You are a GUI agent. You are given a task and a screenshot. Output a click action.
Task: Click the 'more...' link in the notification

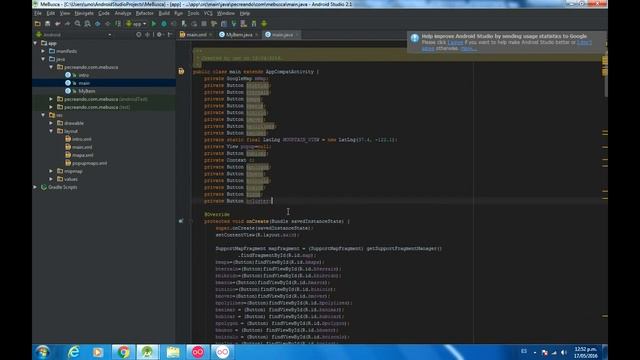(x=468, y=48)
